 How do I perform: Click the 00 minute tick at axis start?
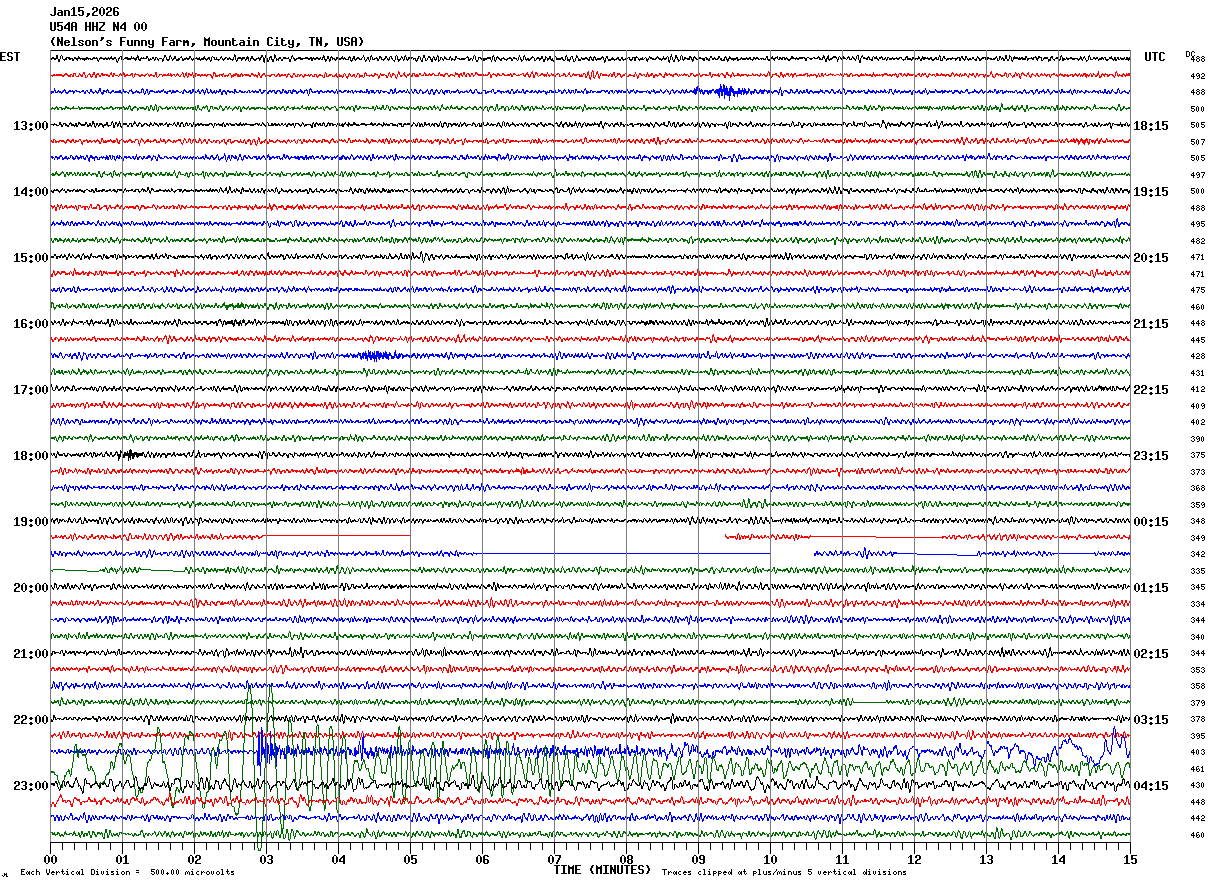click(x=50, y=860)
